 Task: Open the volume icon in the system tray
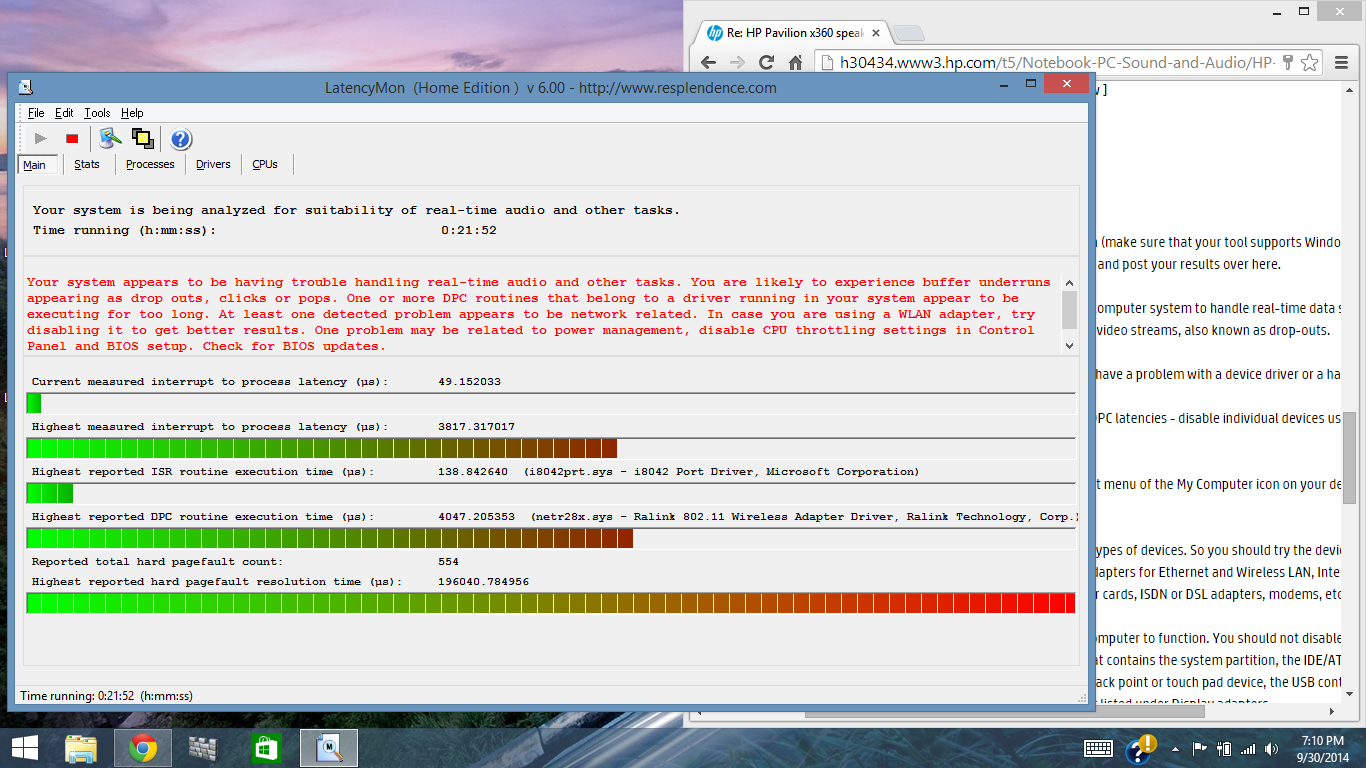(1272, 747)
